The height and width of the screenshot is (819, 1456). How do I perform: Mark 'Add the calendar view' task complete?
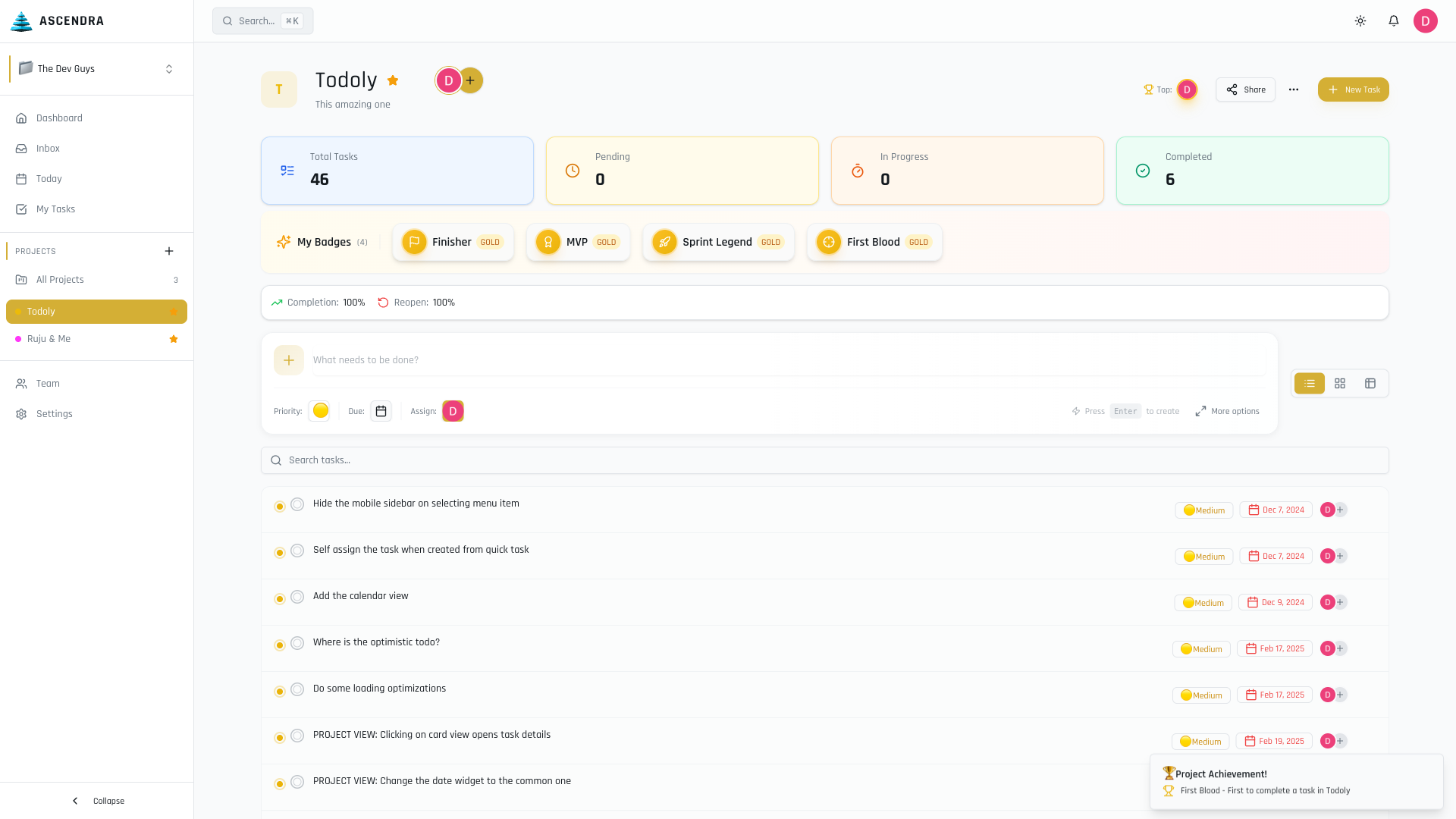pos(297,597)
